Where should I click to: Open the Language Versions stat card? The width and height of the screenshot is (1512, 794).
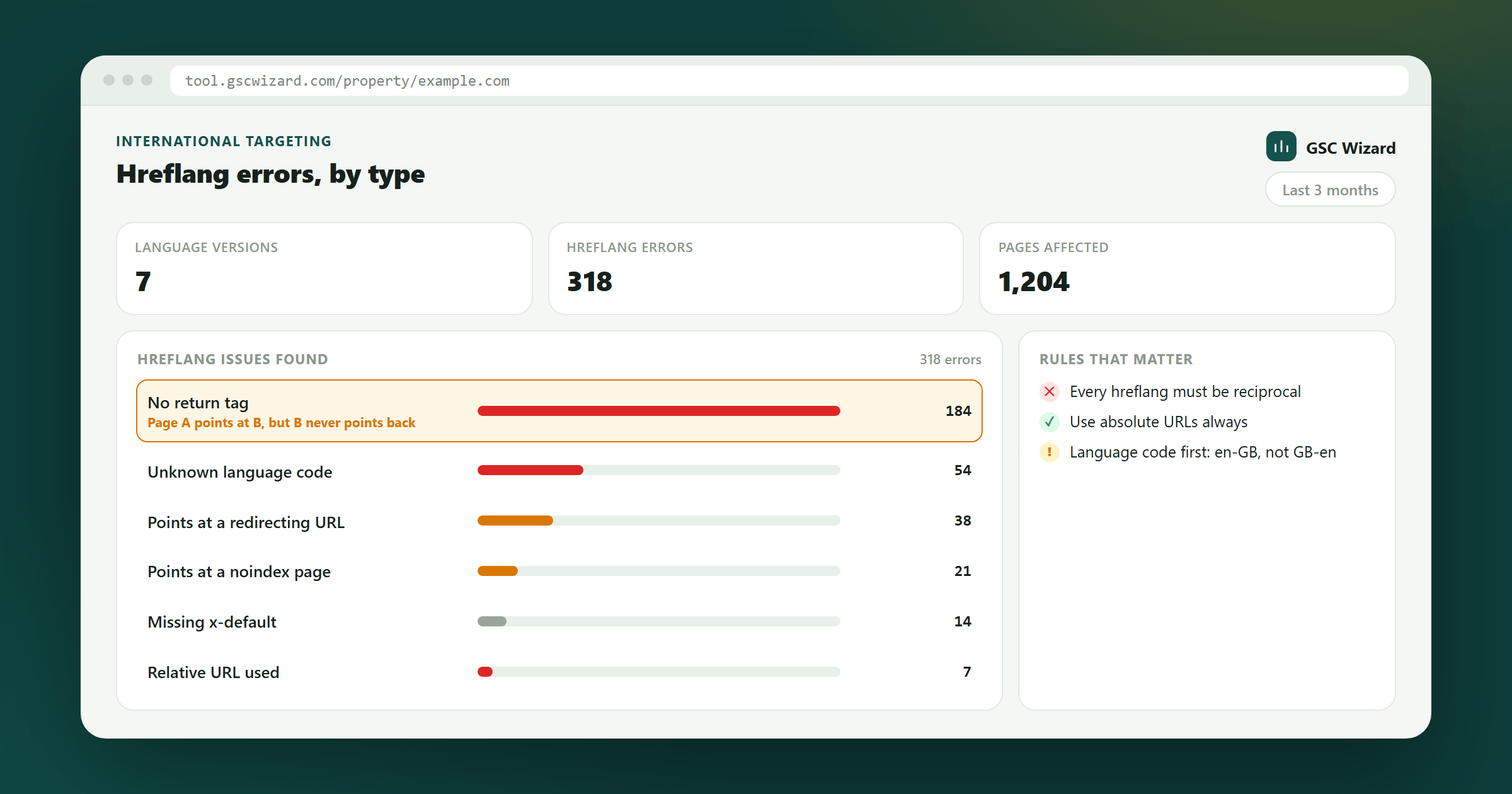click(324, 268)
